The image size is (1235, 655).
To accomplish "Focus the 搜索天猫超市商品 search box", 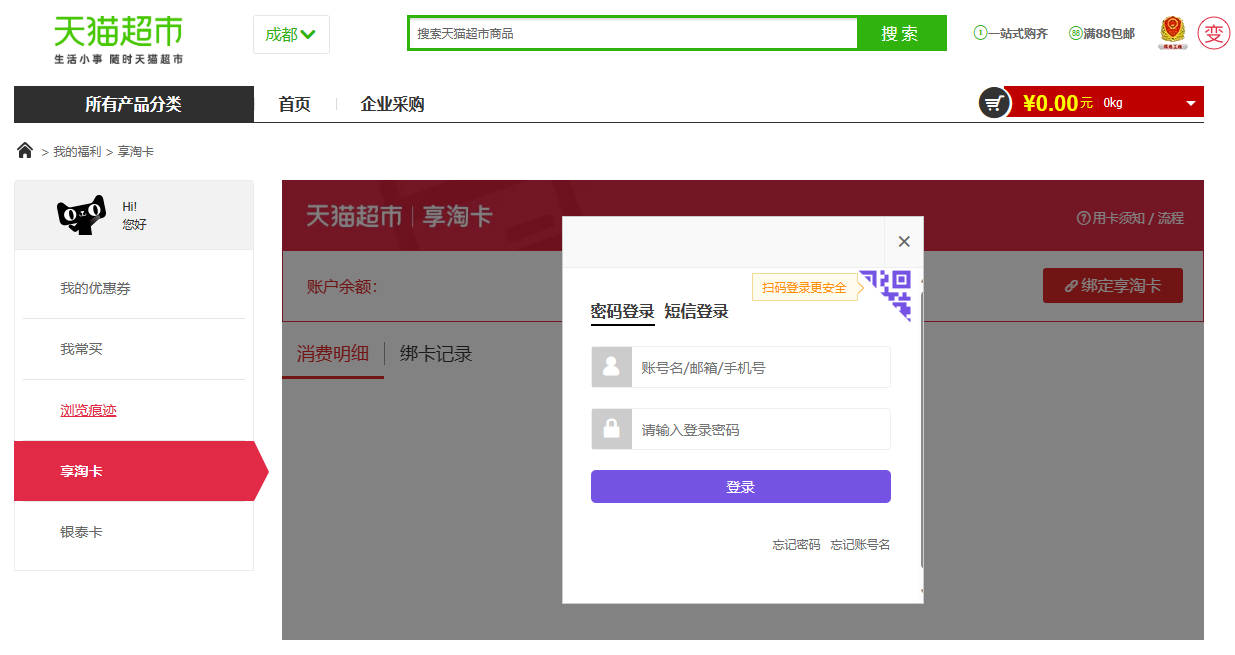I will coord(632,33).
